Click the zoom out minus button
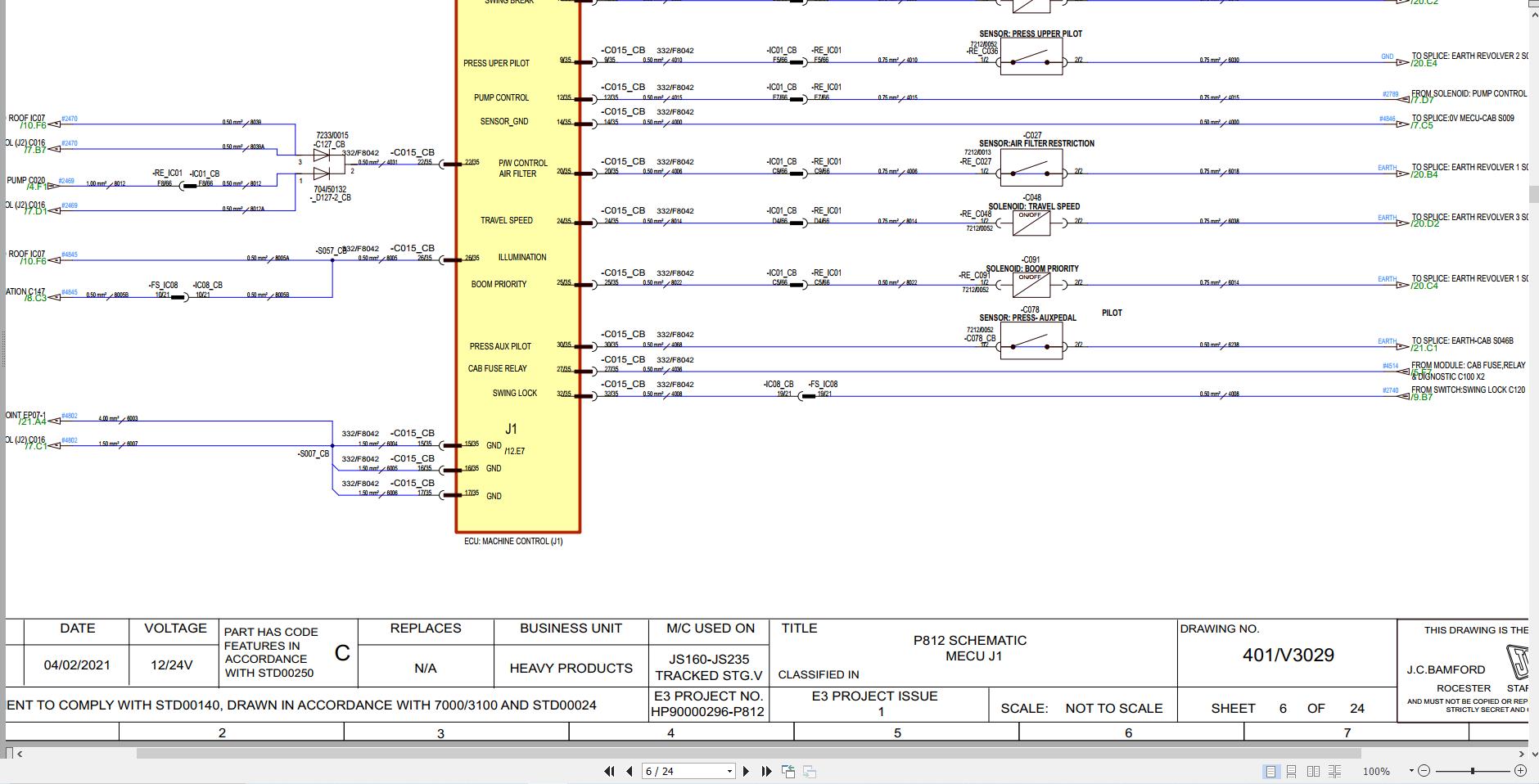1539x784 pixels. [x=1424, y=771]
